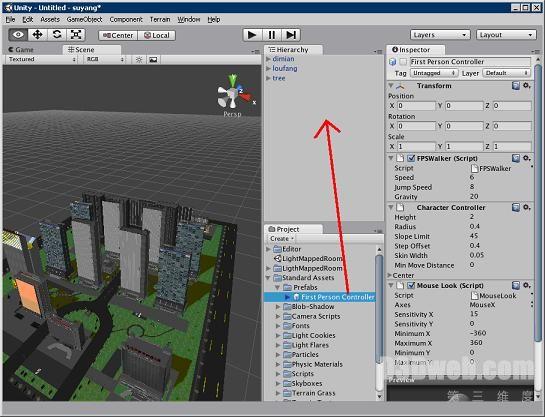Screen dimensions: 545x417
Task: Open the Layers dropdown
Action: (x=440, y=35)
